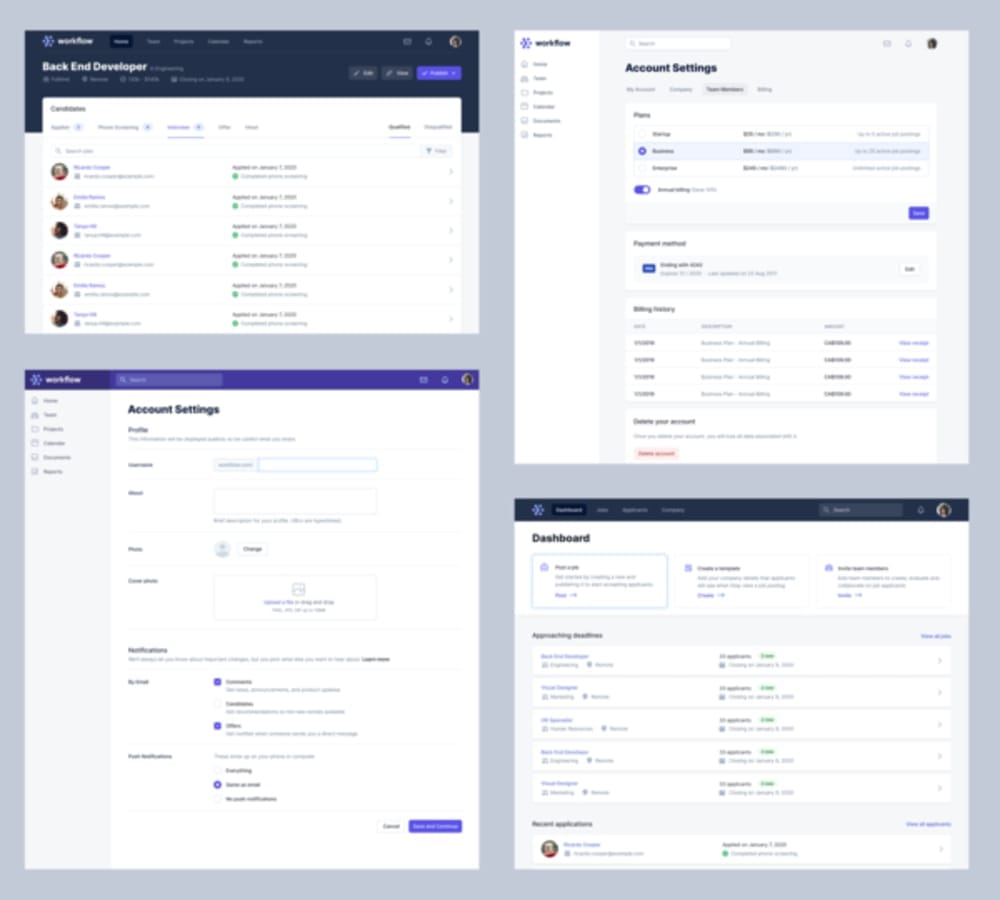Enable the Candidates email notification checkbox
Image resolution: width=1000 pixels, height=900 pixels.
point(217,704)
